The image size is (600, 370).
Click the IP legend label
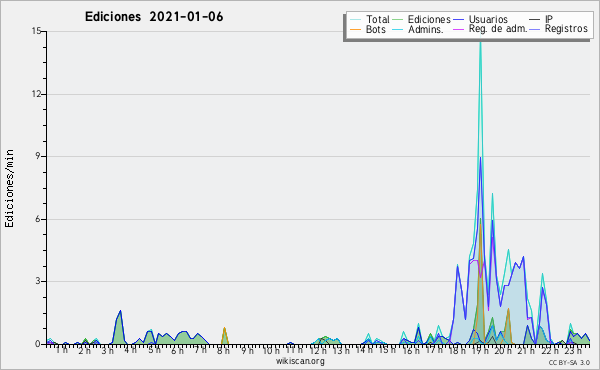[x=549, y=19]
